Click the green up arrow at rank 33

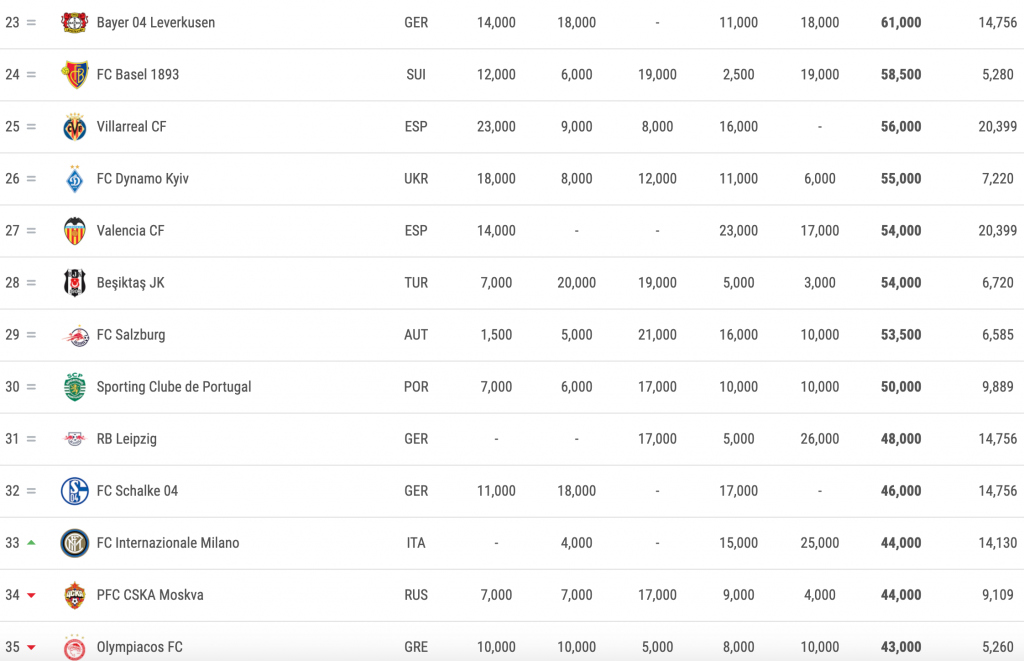point(31,542)
